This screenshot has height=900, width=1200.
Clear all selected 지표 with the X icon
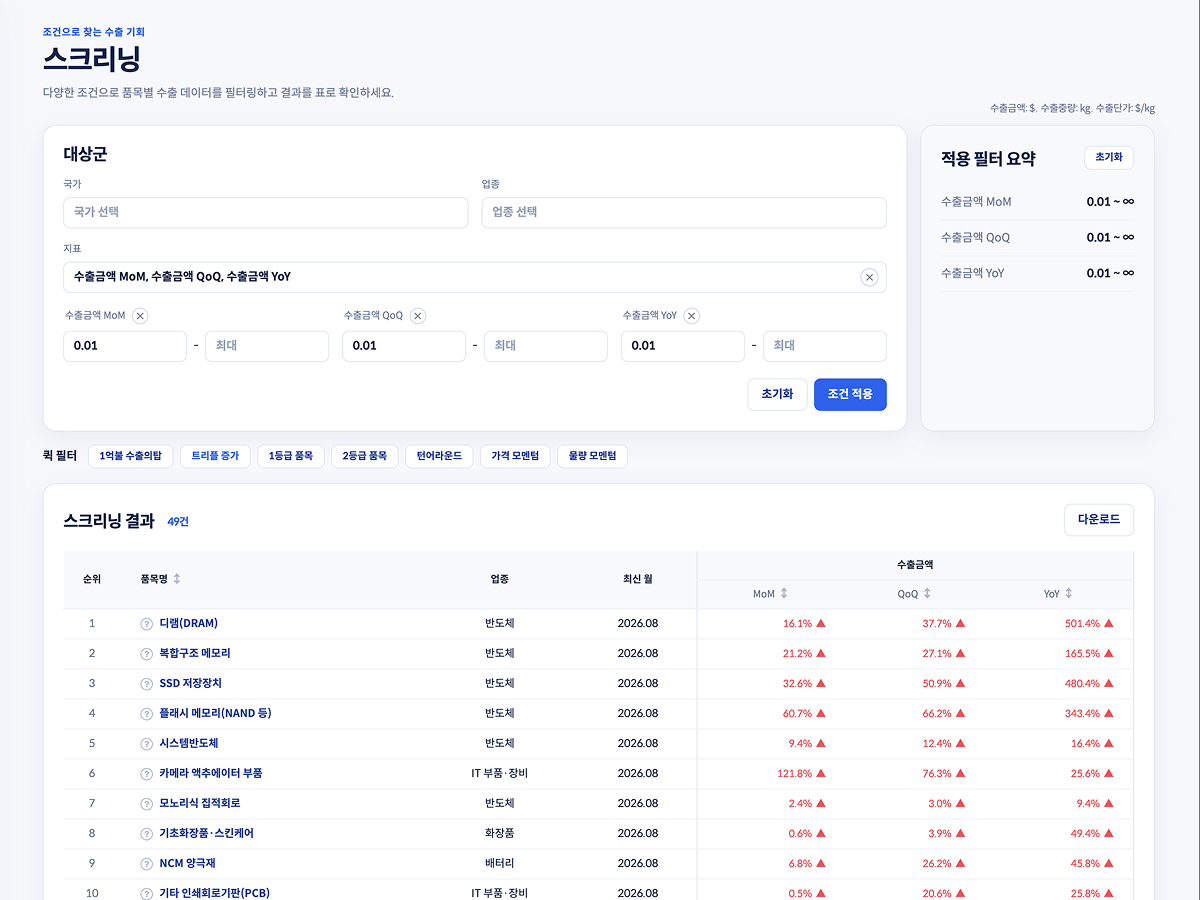[x=869, y=277]
